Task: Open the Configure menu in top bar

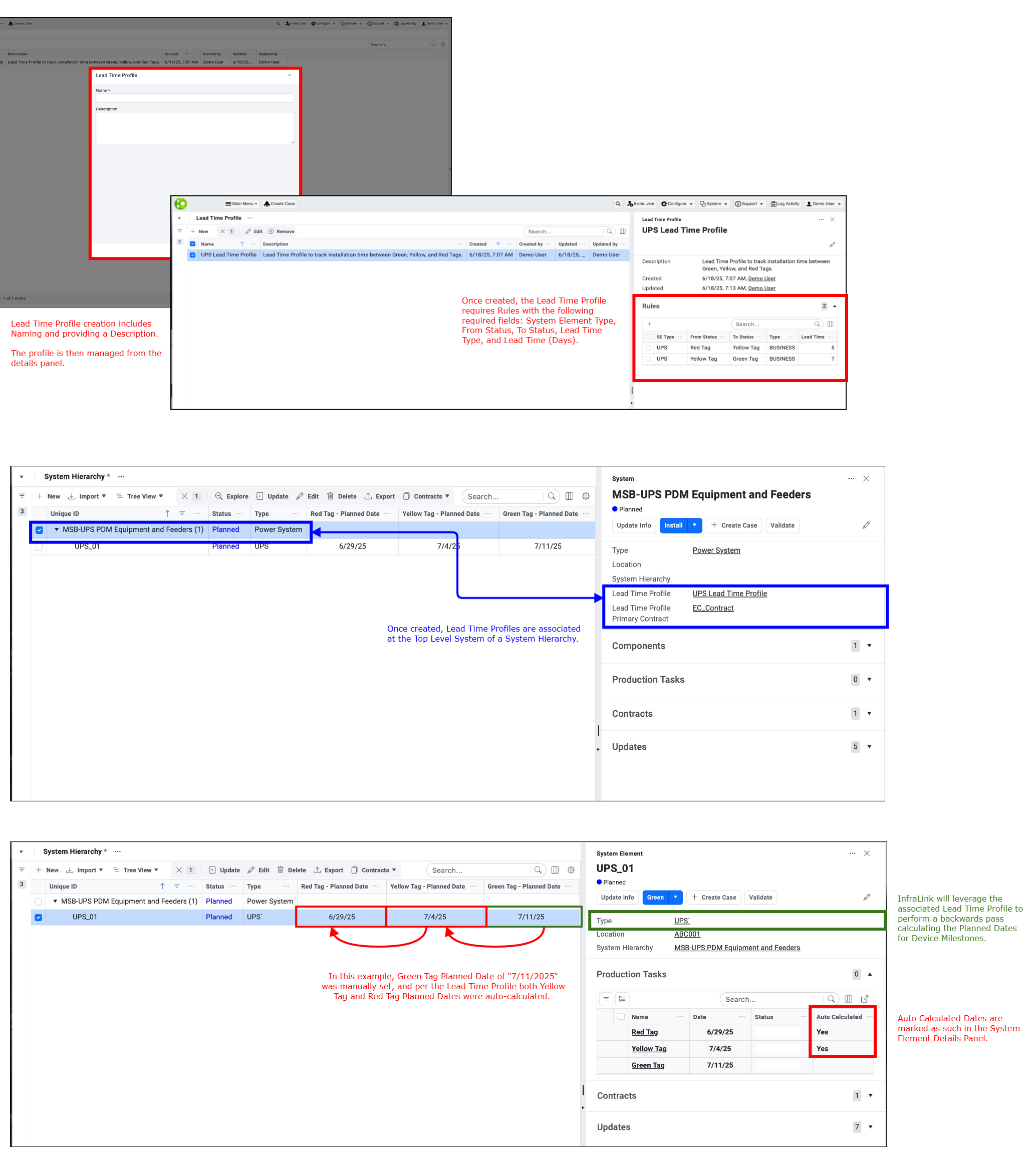Action: tap(676, 204)
